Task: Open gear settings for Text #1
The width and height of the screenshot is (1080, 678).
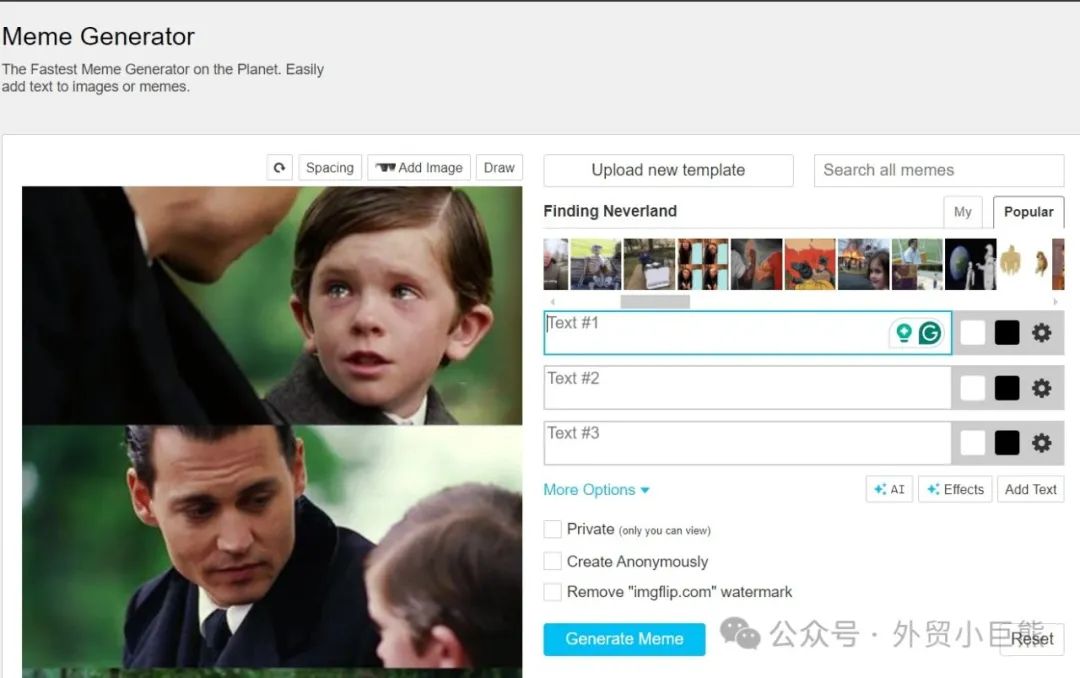Action: coord(1041,333)
